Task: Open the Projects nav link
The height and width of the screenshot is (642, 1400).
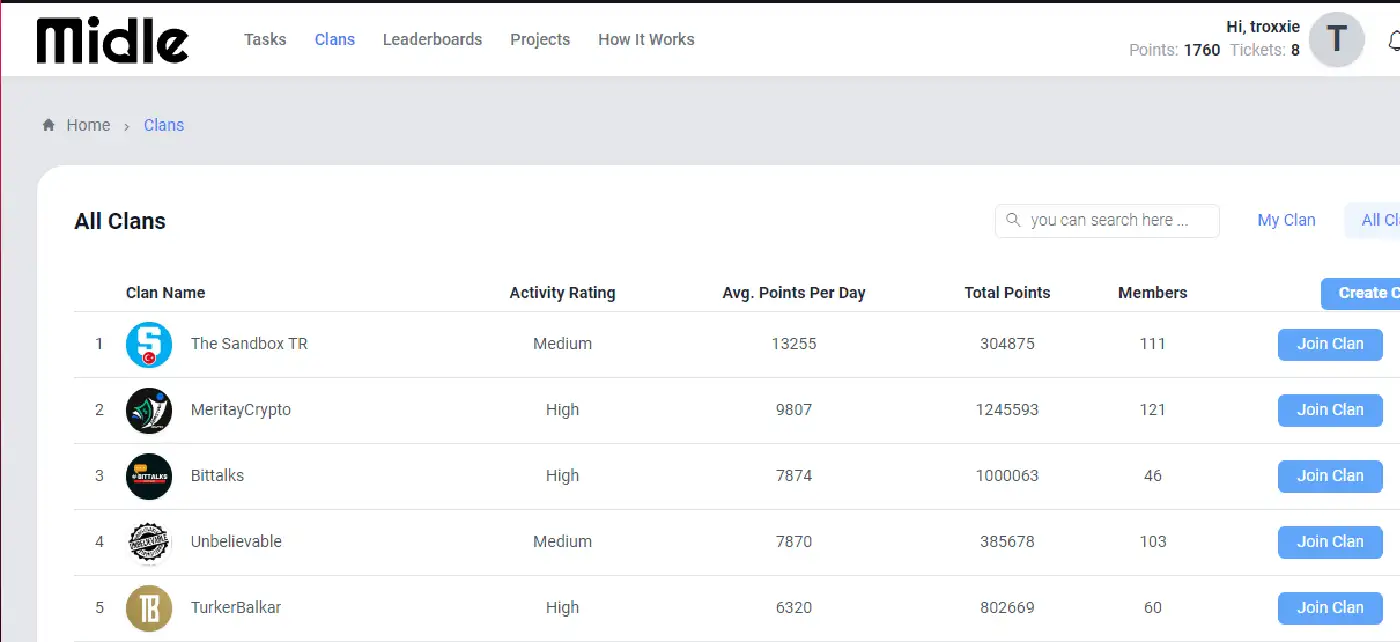Action: tap(540, 40)
